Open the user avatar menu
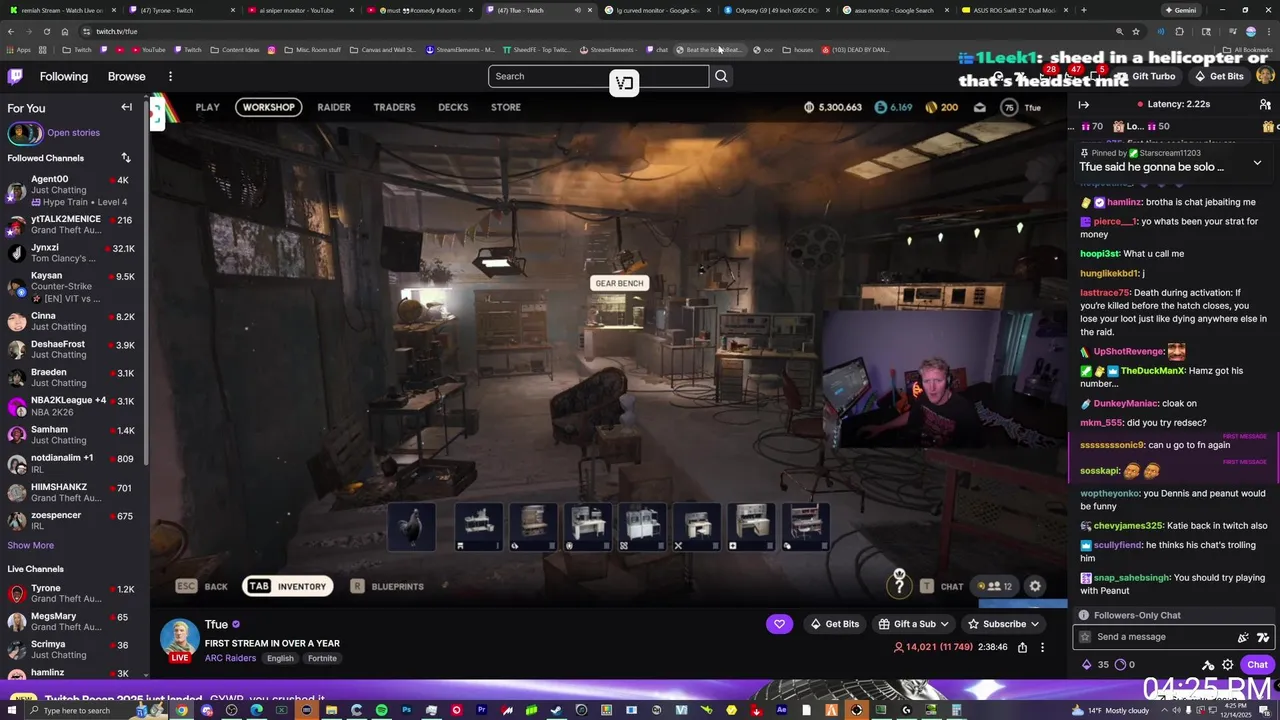This screenshot has width=1280, height=720. click(1265, 76)
